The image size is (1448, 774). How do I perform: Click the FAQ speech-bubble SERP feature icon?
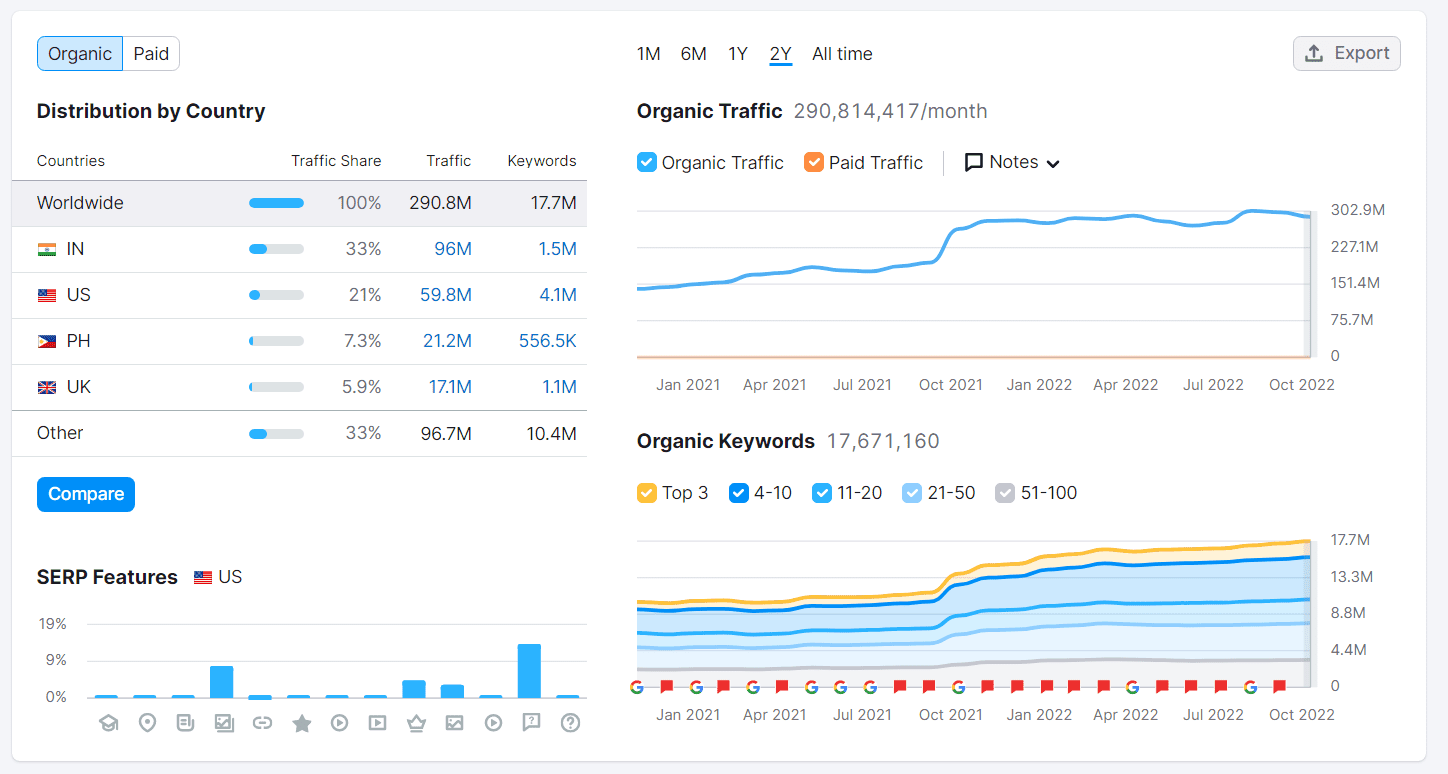(x=531, y=722)
